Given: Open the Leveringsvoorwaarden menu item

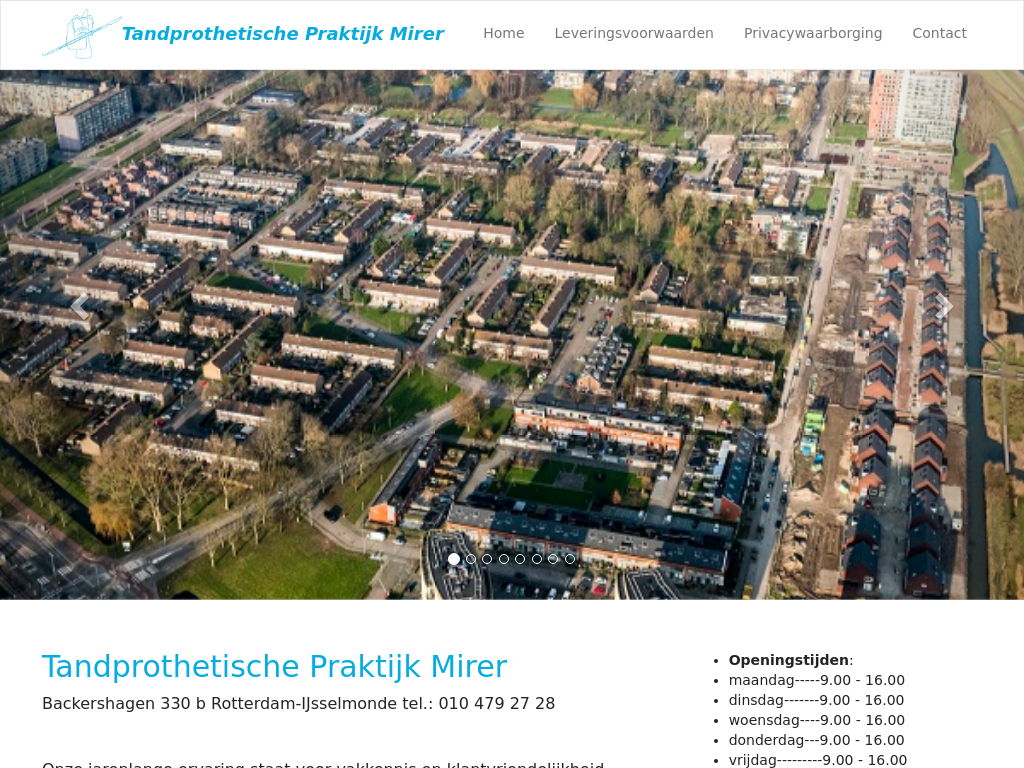Looking at the screenshot, I should [634, 33].
